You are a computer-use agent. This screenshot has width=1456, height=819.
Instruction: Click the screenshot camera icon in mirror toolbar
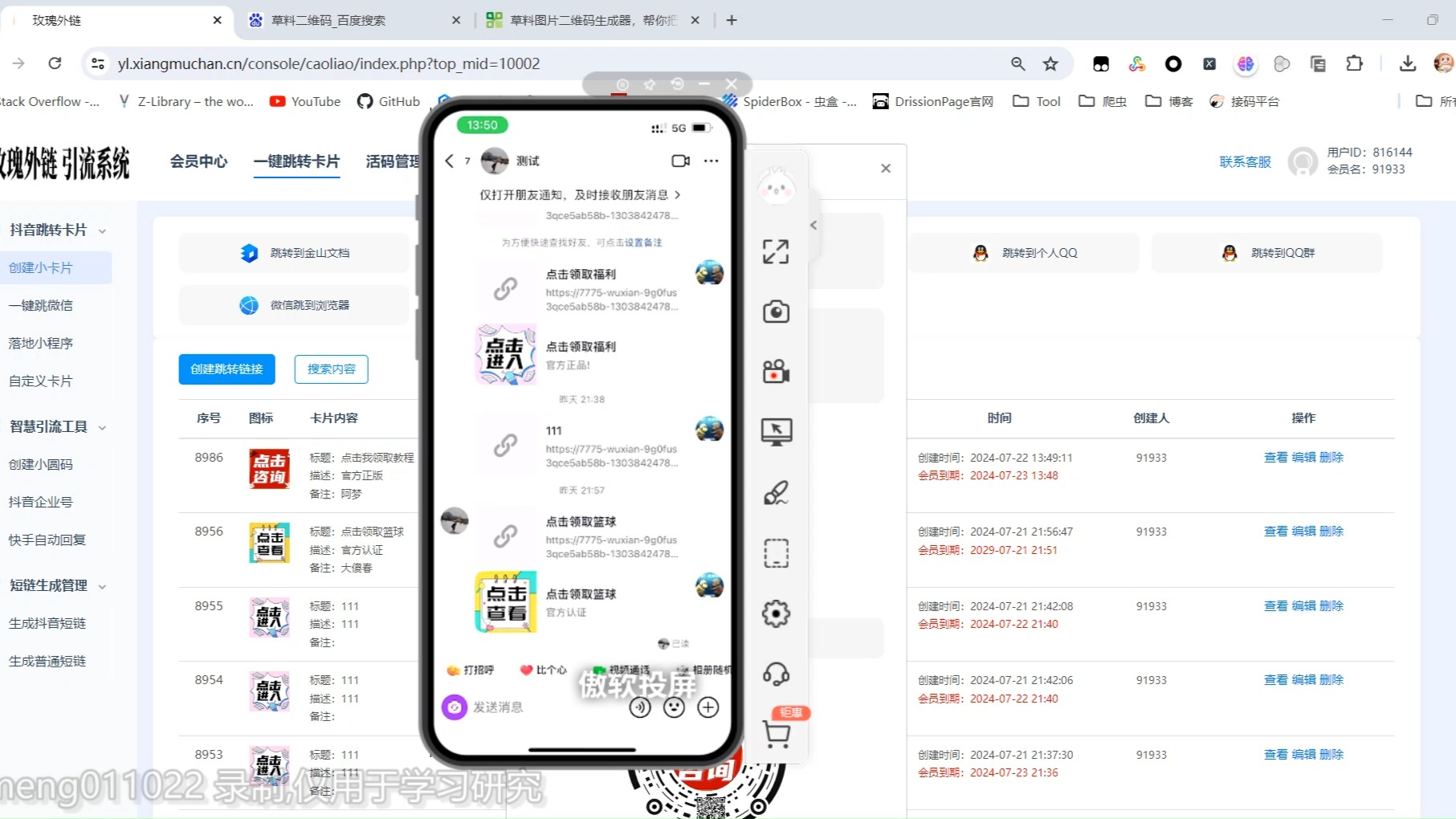coord(776,312)
